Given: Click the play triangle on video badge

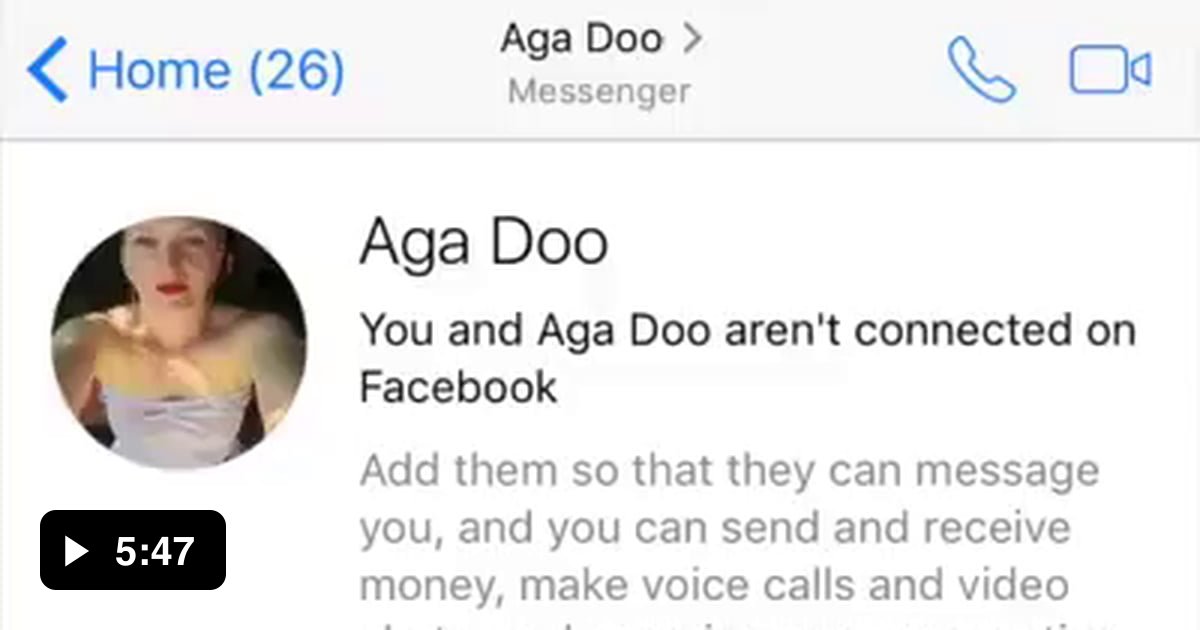Looking at the screenshot, I should tap(76, 550).
